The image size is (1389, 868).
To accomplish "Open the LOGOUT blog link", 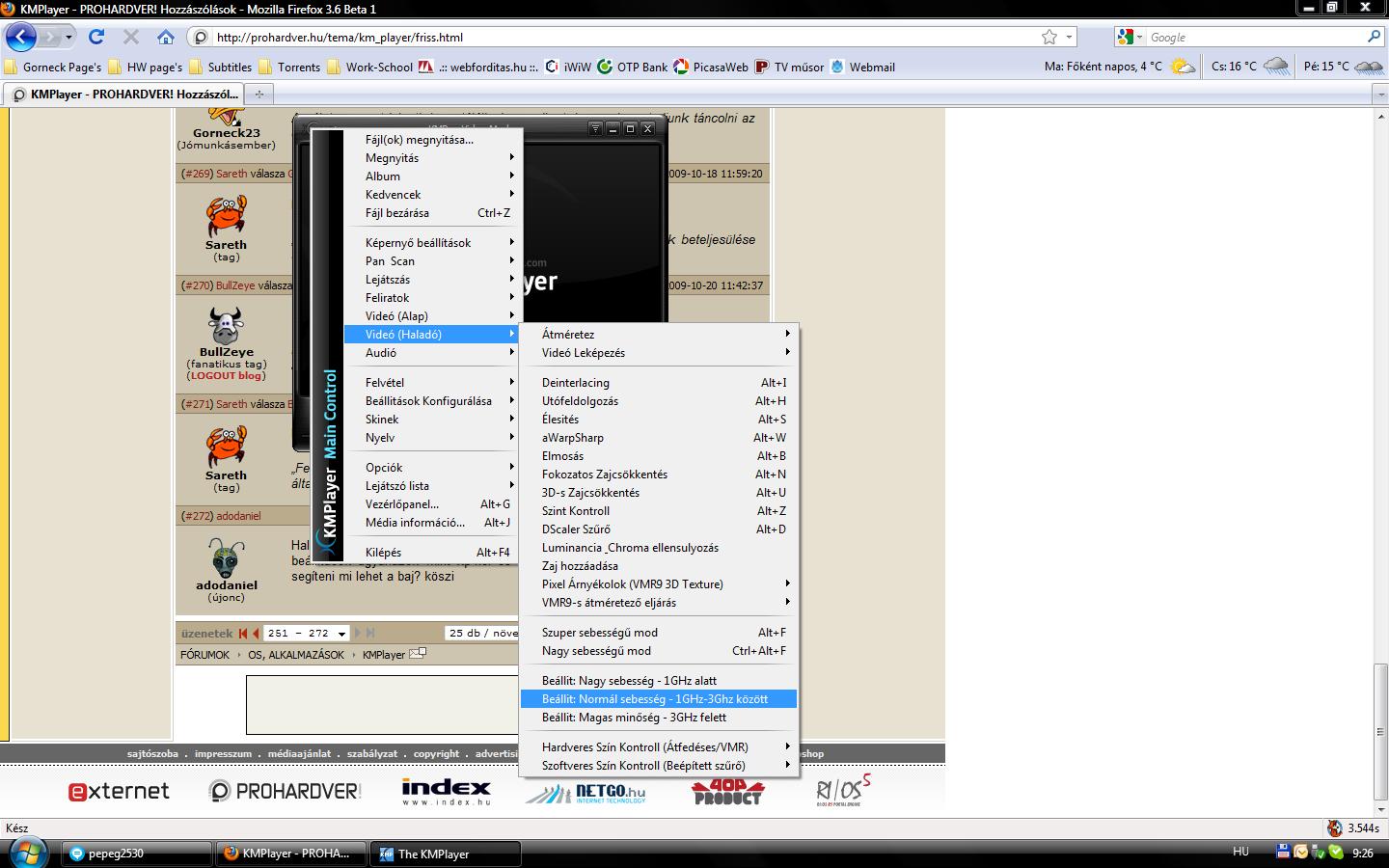I will click(x=226, y=376).
